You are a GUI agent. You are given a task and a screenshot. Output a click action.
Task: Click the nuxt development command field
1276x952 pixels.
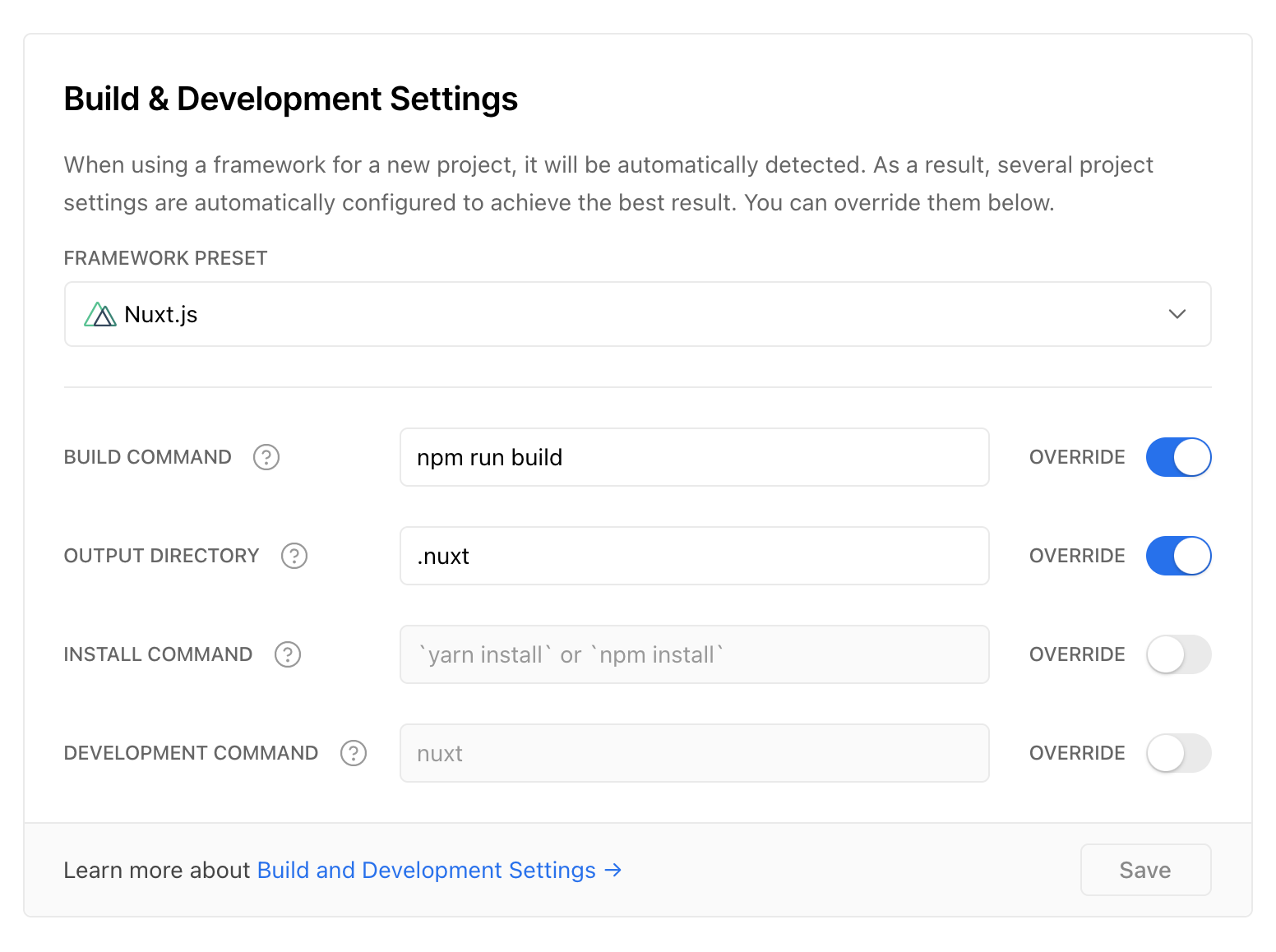point(694,753)
